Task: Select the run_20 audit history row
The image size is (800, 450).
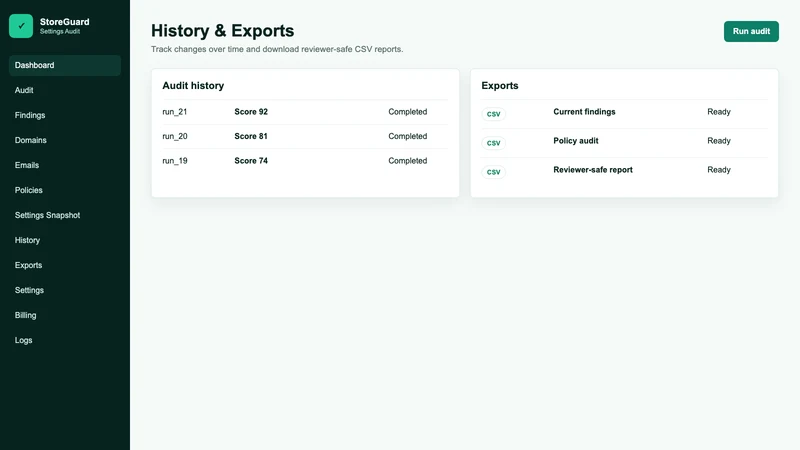Action: 305,136
